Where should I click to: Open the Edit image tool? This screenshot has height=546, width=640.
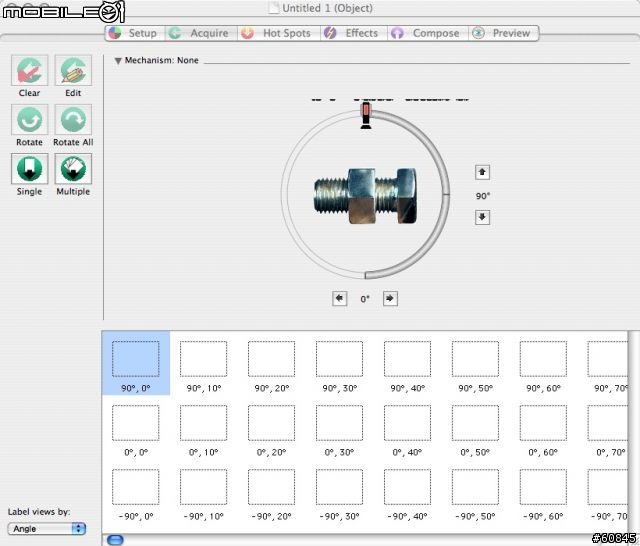tap(73, 70)
